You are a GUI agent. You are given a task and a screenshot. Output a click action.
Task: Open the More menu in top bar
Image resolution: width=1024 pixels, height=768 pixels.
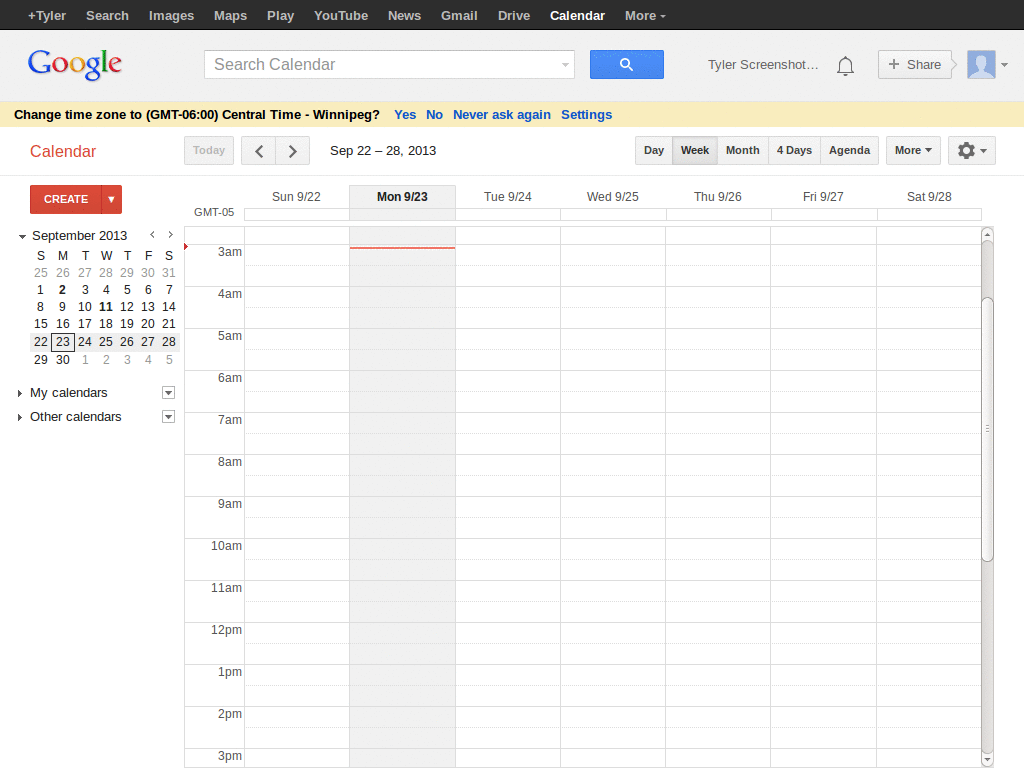(645, 16)
